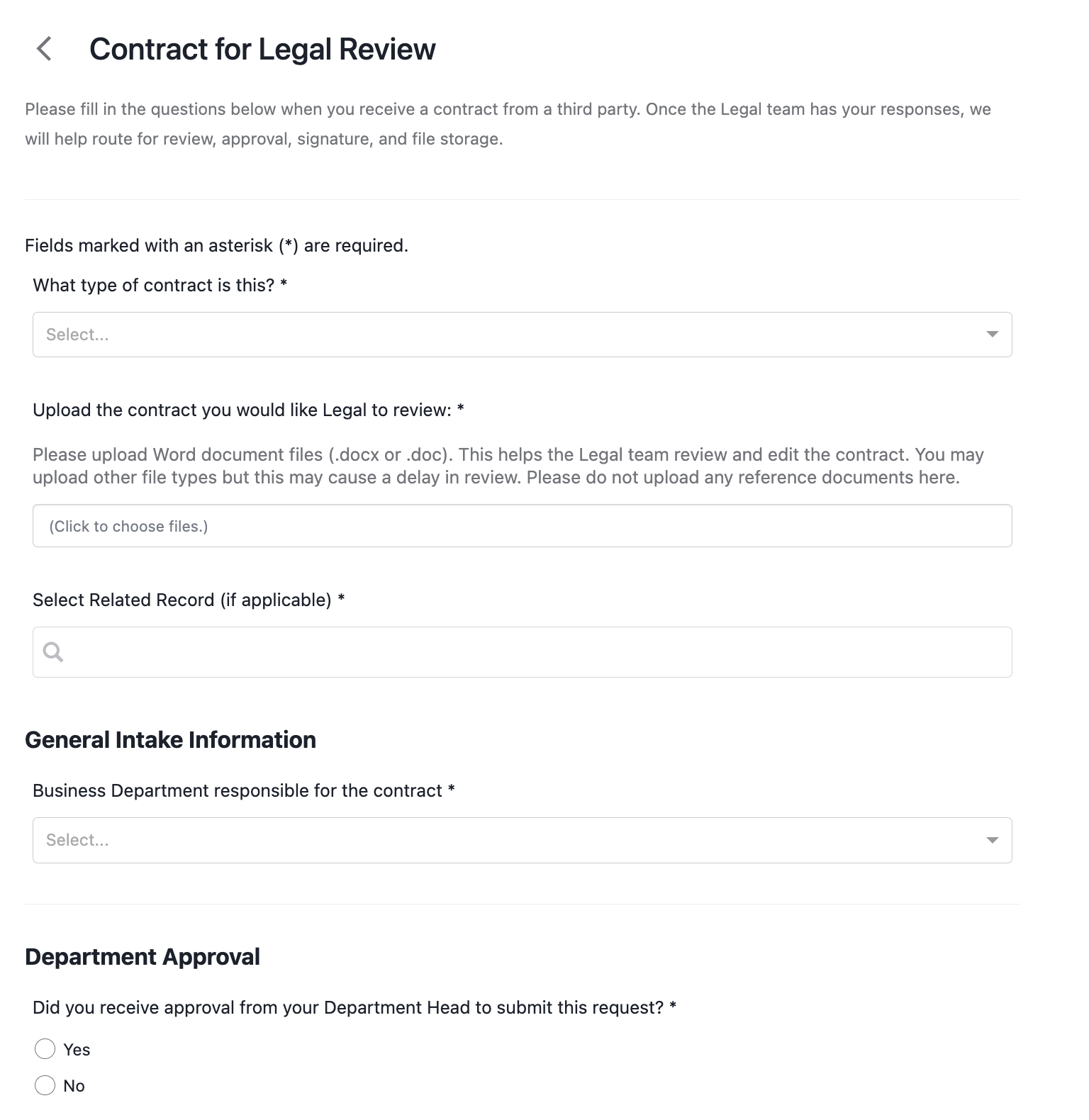
Task: Click the Business Department dropdown arrow
Action: click(992, 840)
